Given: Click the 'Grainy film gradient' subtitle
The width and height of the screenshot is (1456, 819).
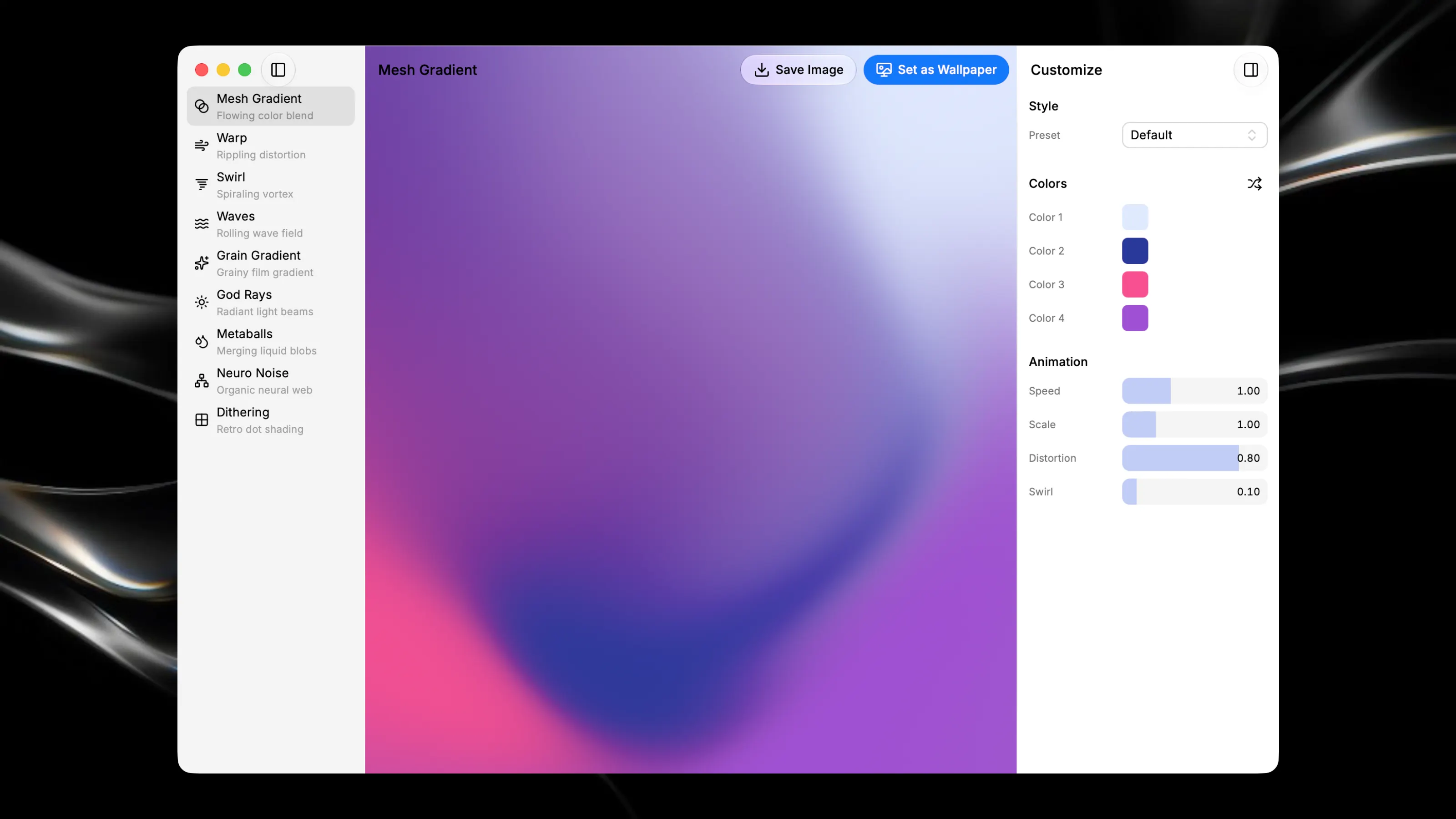Looking at the screenshot, I should pyautogui.click(x=264, y=273).
